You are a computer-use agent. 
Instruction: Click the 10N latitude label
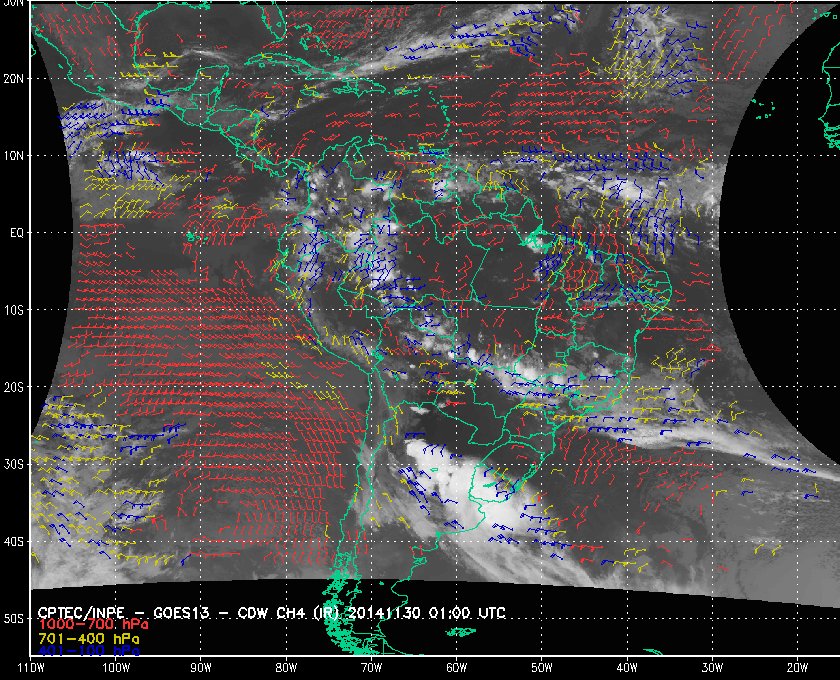(x=13, y=155)
